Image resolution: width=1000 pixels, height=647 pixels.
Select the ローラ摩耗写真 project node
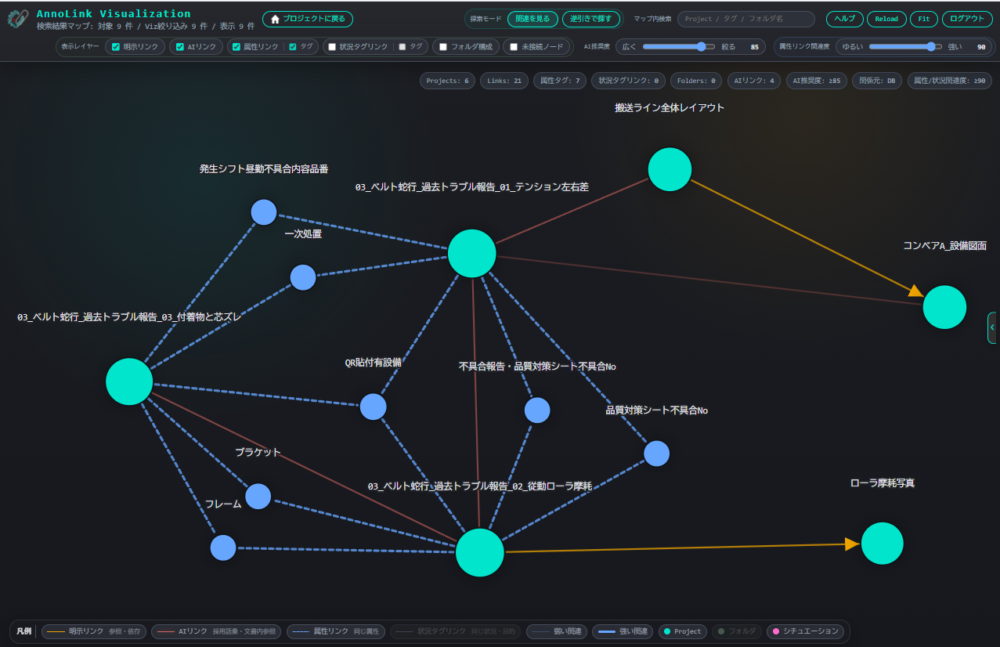click(x=882, y=544)
